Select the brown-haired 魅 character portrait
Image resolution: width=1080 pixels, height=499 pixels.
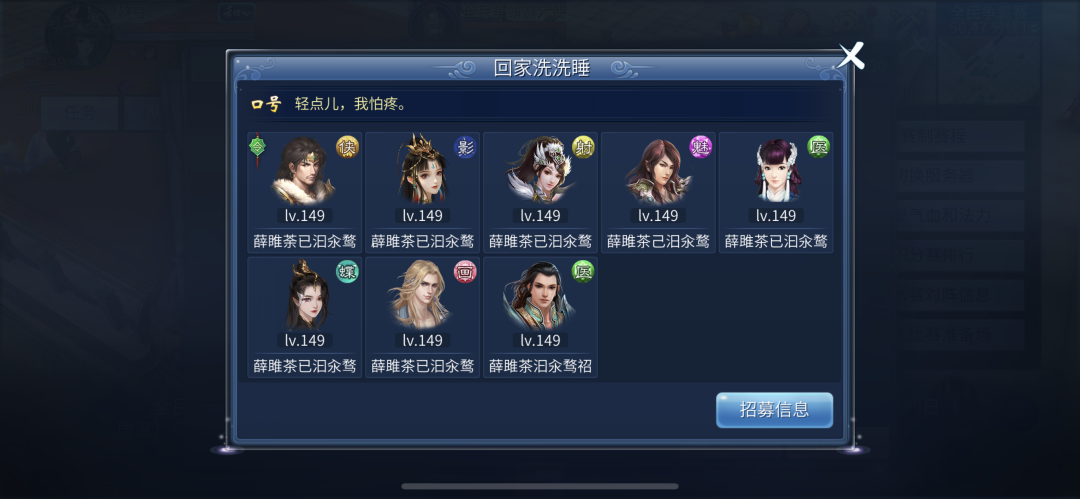click(x=658, y=171)
